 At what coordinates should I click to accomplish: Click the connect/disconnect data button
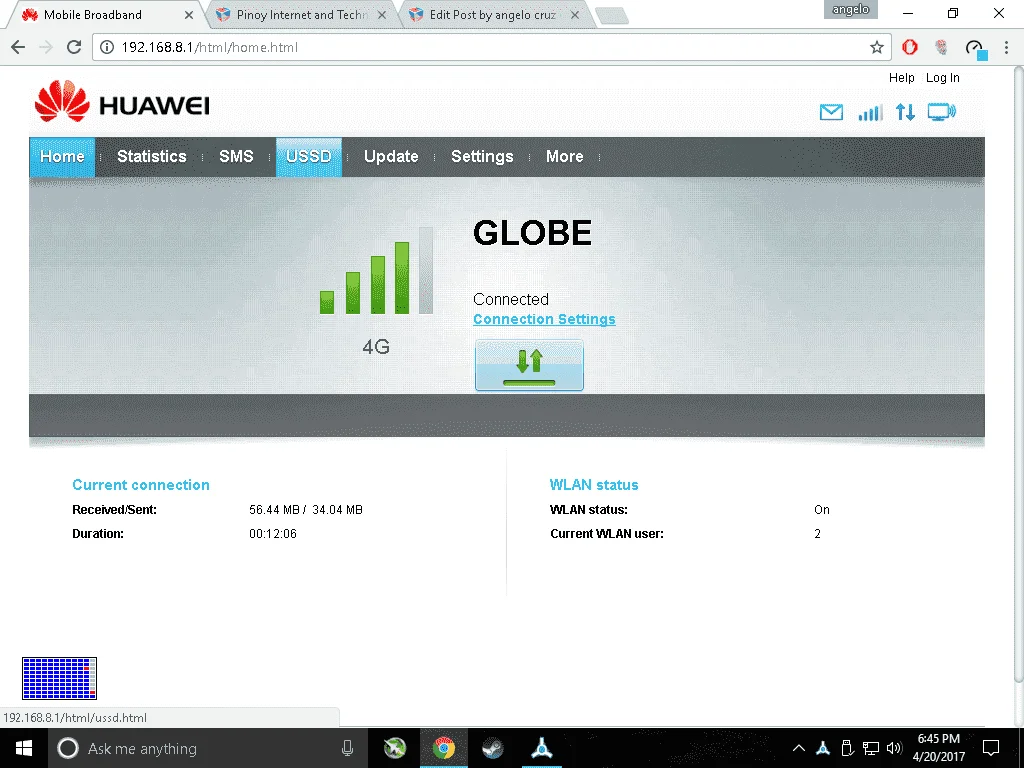[529, 366]
